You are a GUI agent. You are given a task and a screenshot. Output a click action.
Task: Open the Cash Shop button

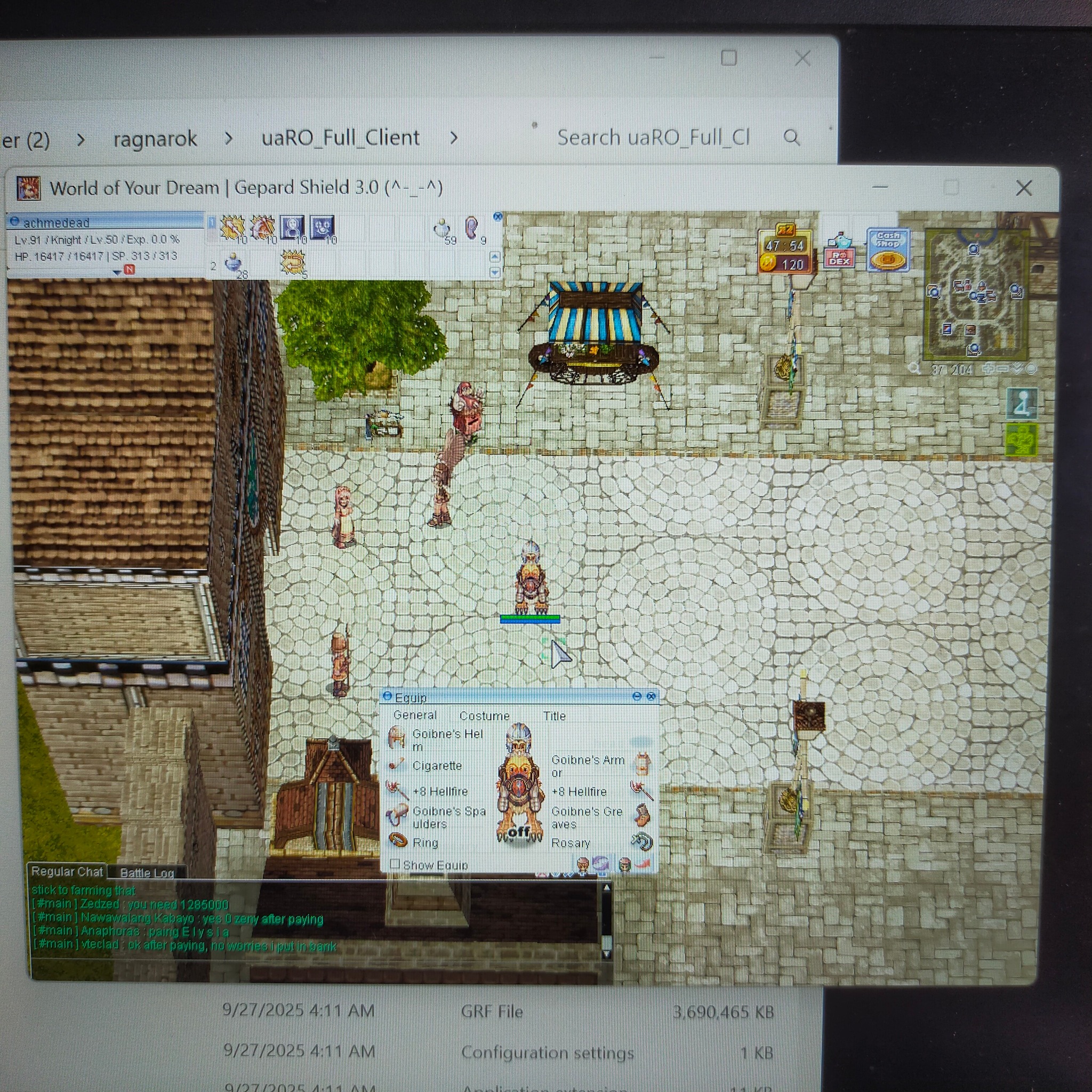(x=888, y=249)
